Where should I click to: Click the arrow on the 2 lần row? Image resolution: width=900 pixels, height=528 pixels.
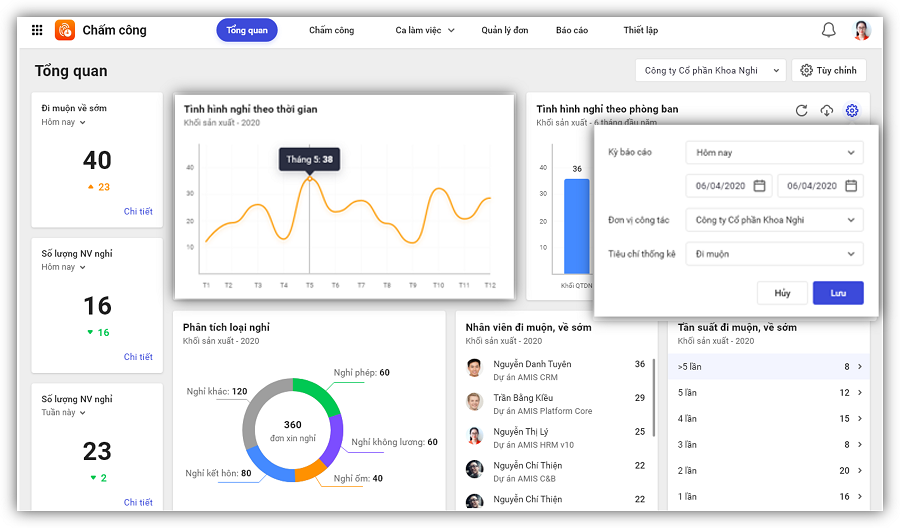(860, 470)
